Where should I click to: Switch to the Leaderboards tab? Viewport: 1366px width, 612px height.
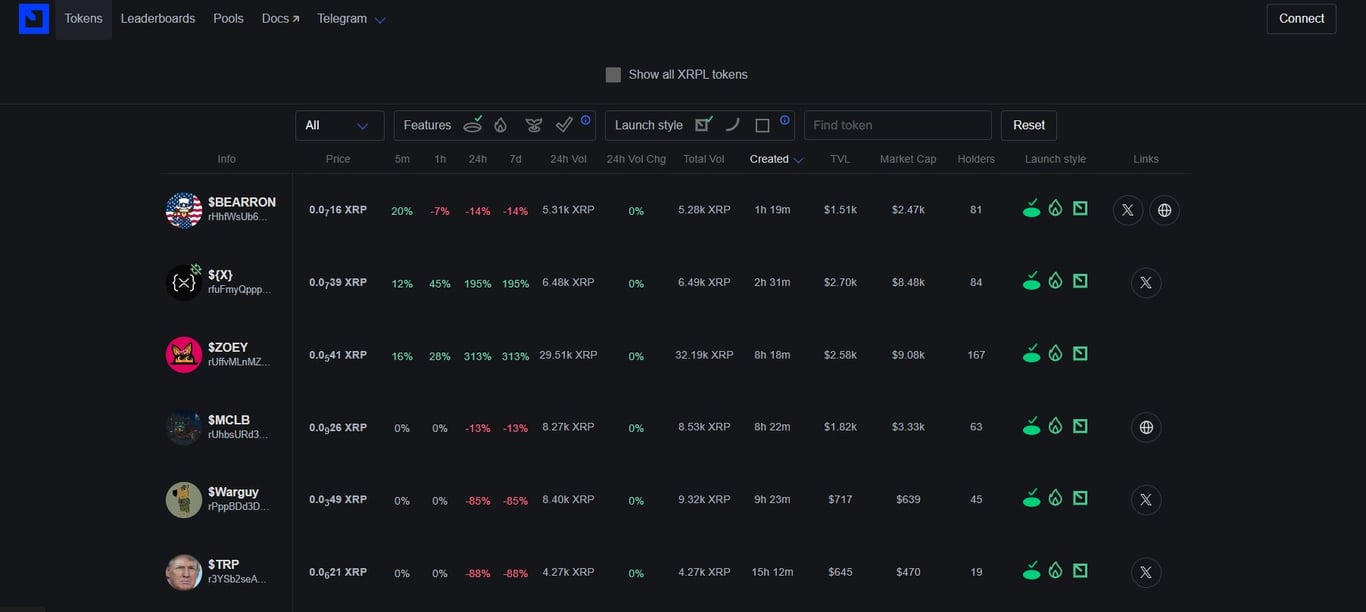pyautogui.click(x=157, y=18)
